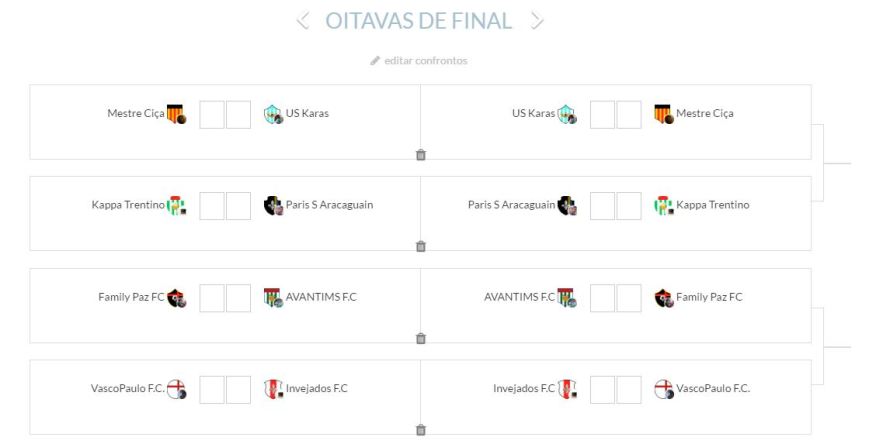This screenshot has height=444, width=869.
Task: Click US Karas home score box, second leg
Action: 602,114
